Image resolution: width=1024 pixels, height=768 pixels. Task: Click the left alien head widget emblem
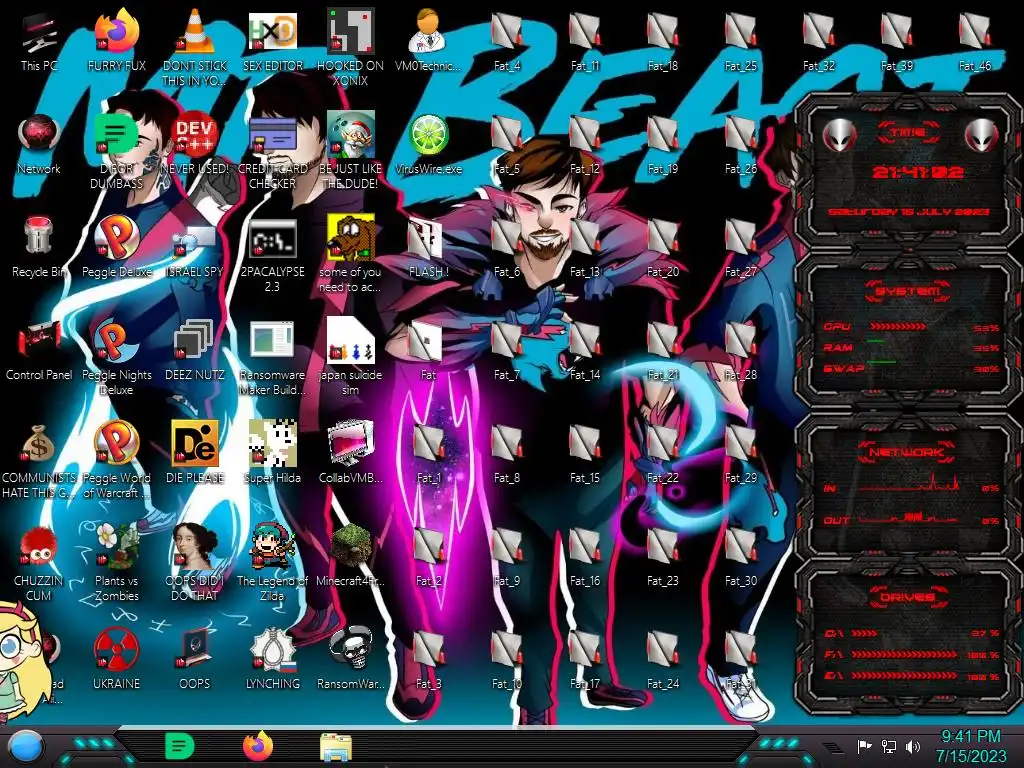[840, 135]
